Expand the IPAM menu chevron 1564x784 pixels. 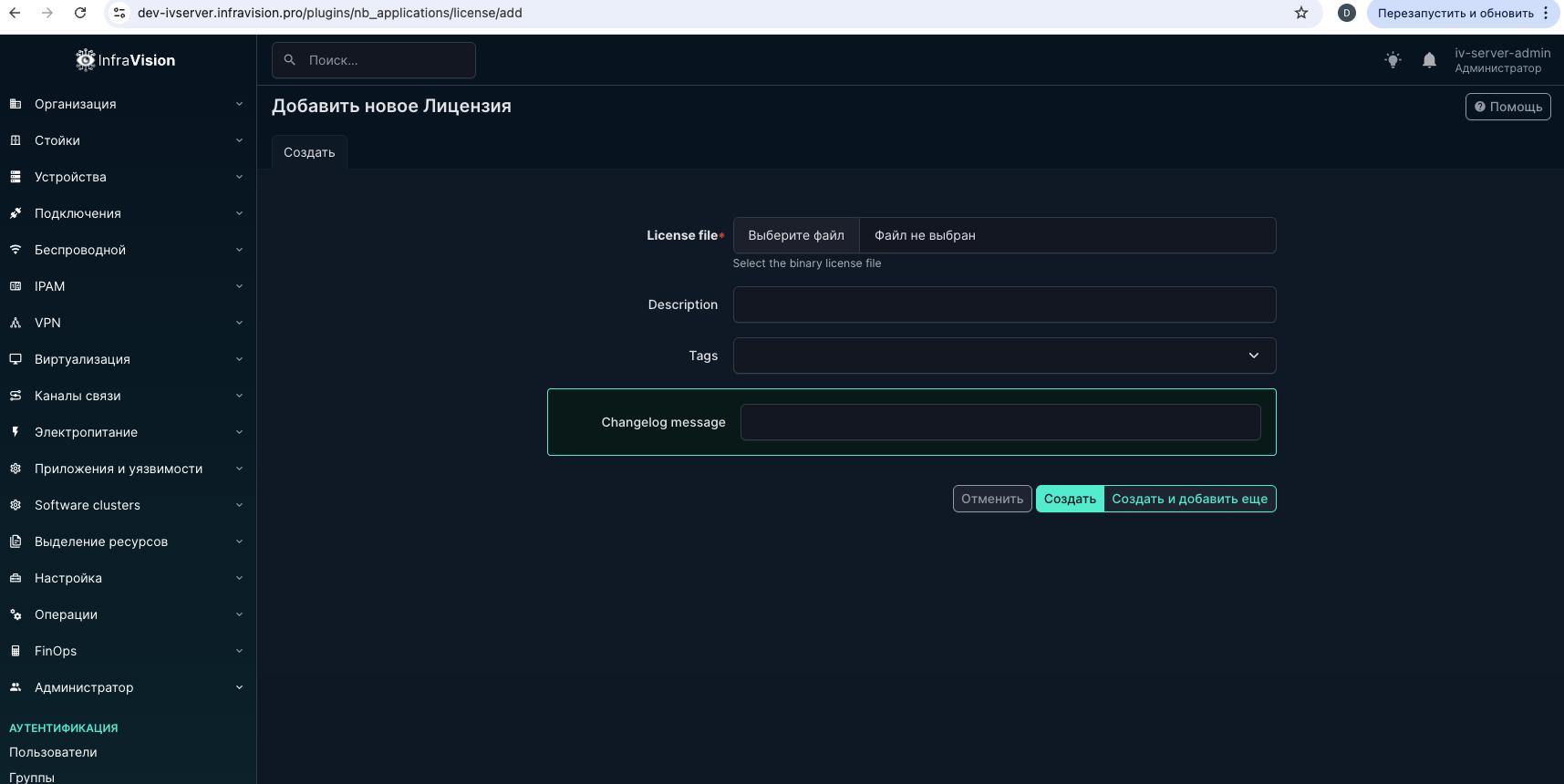[x=239, y=286]
